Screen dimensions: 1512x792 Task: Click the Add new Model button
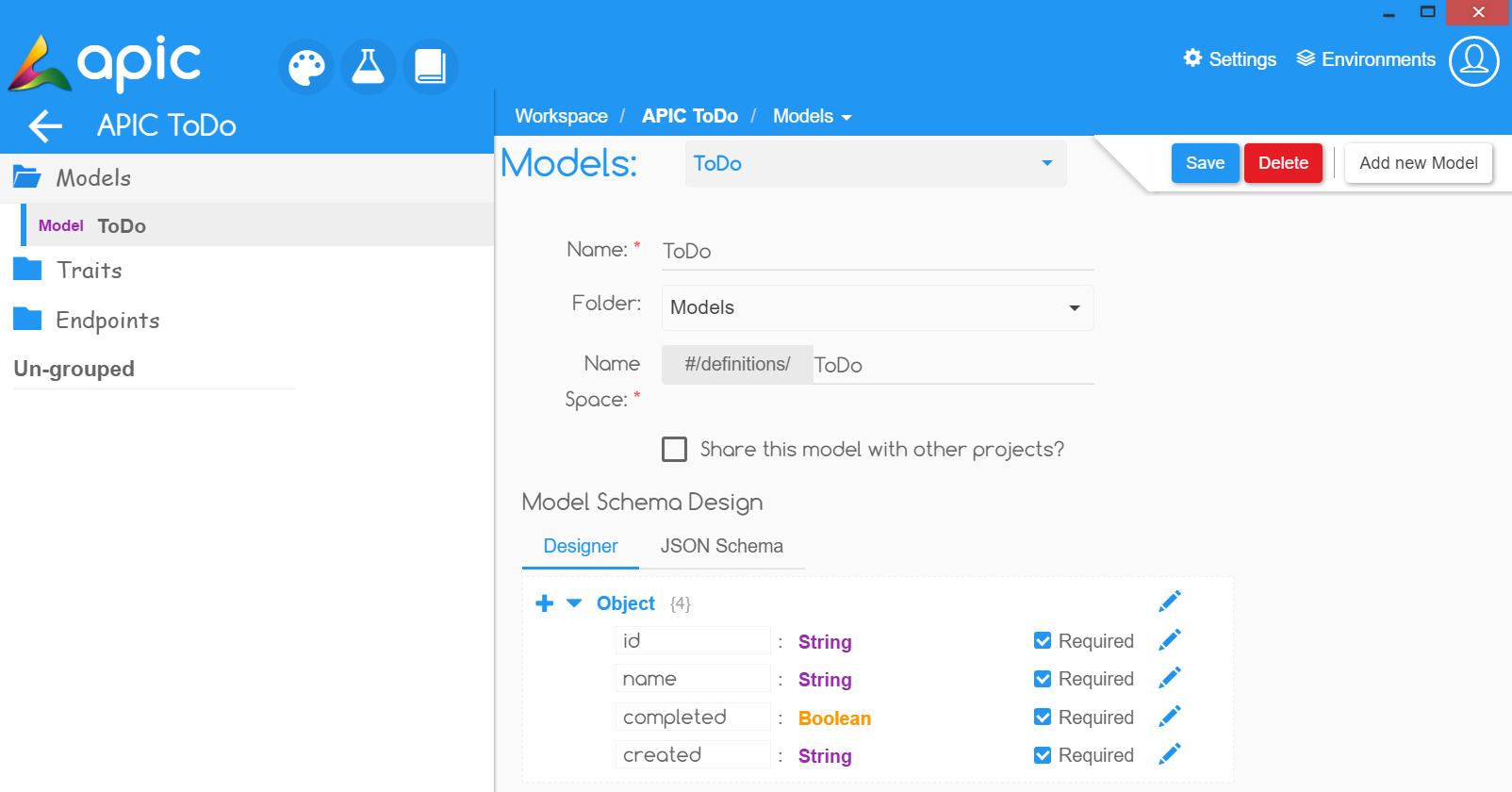[x=1418, y=163]
